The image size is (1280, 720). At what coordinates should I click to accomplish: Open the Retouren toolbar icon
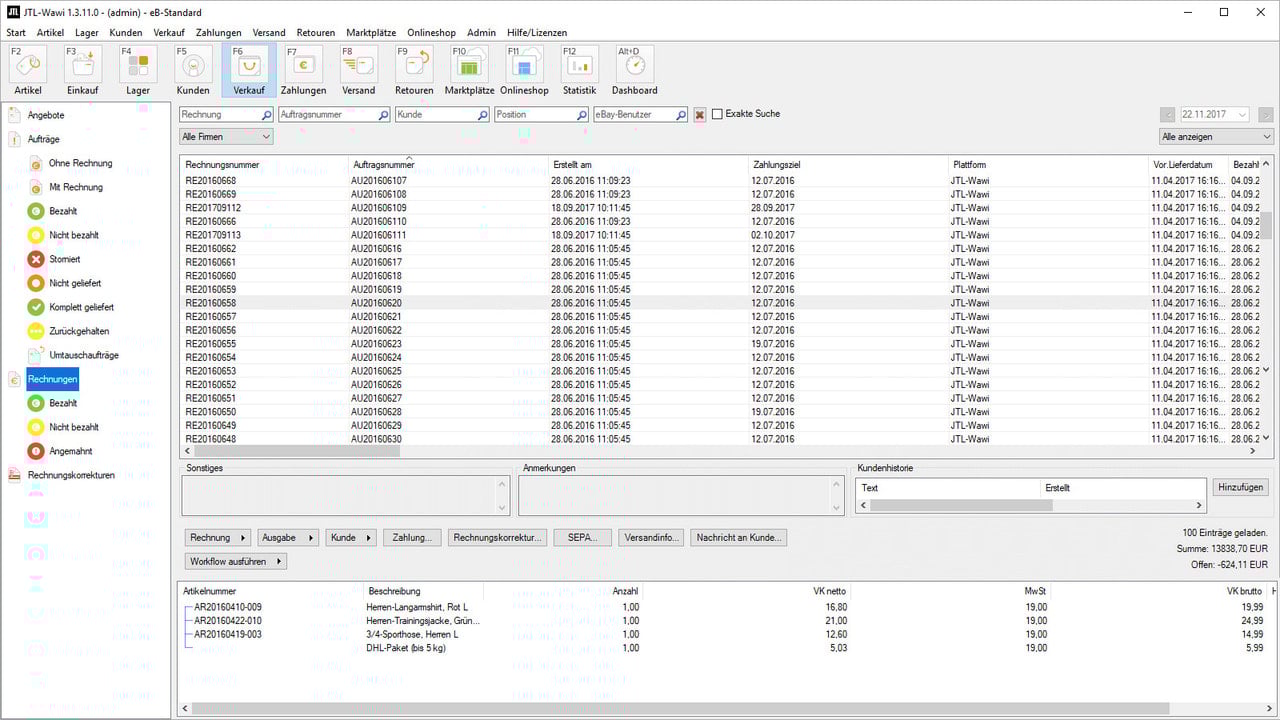[414, 70]
